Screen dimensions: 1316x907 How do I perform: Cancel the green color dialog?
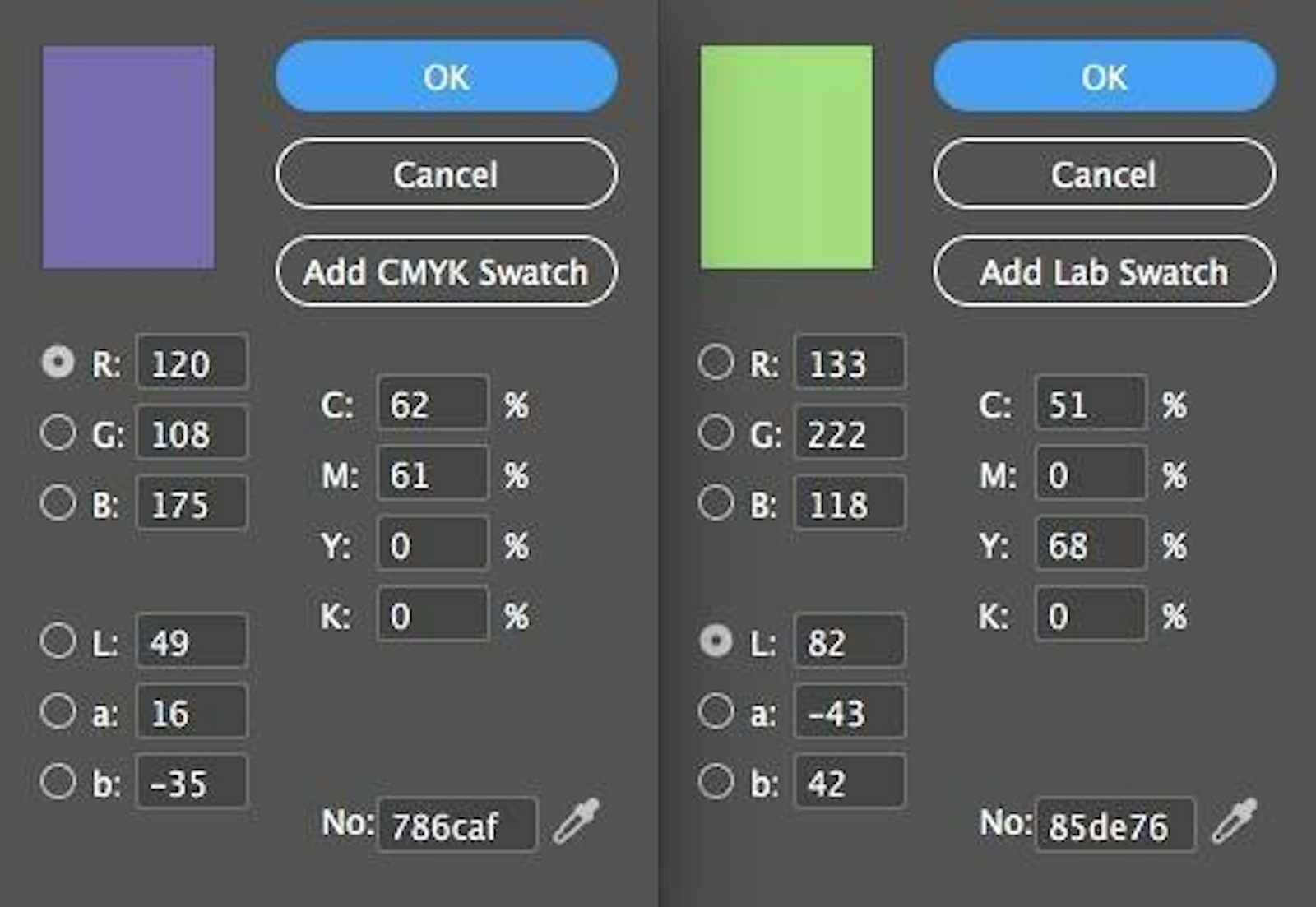(1104, 174)
